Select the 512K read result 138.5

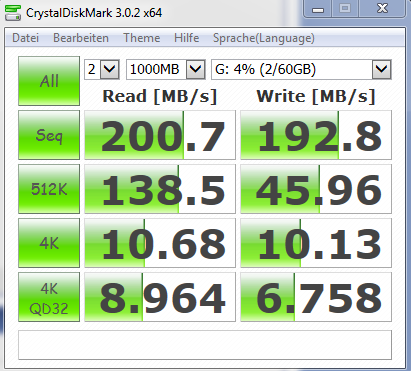coord(160,189)
